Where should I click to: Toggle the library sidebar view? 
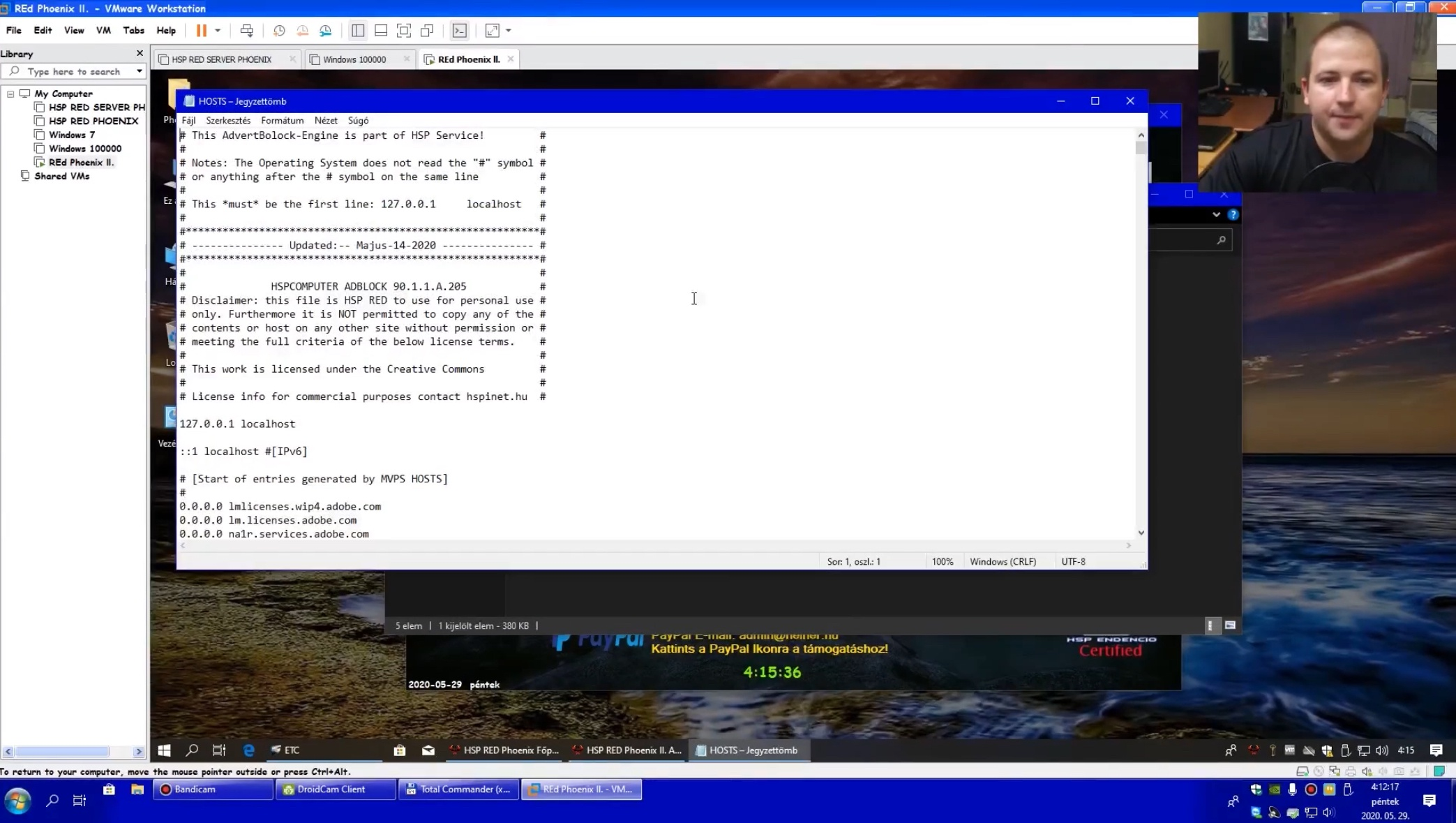[x=358, y=31]
